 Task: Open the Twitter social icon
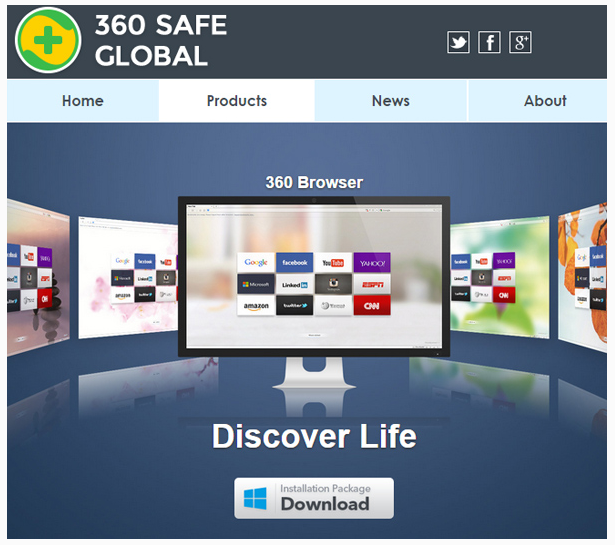pos(458,42)
